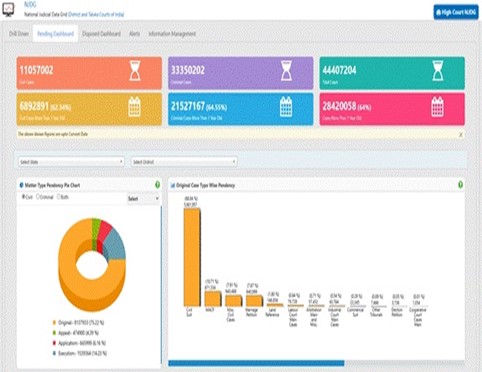Close the current date notice banner
Screen dimensions: 482x372
(461, 135)
